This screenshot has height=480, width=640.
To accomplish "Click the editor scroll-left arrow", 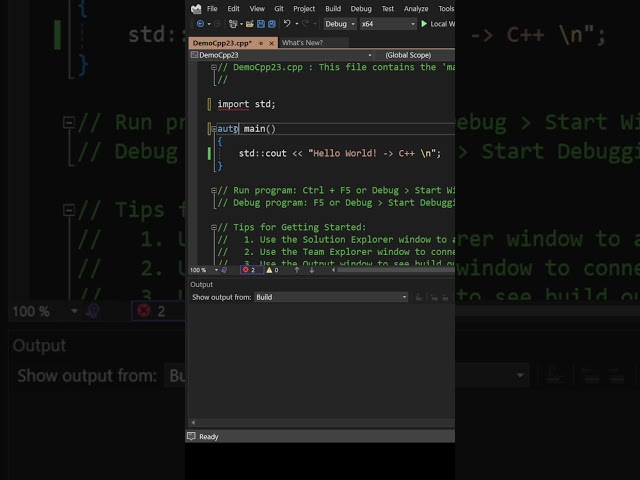I will (333, 270).
